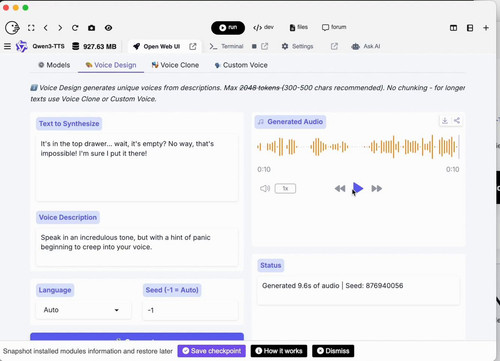Click the eye icon in the toolbar
The width and height of the screenshot is (500, 361).
pos(108,28)
